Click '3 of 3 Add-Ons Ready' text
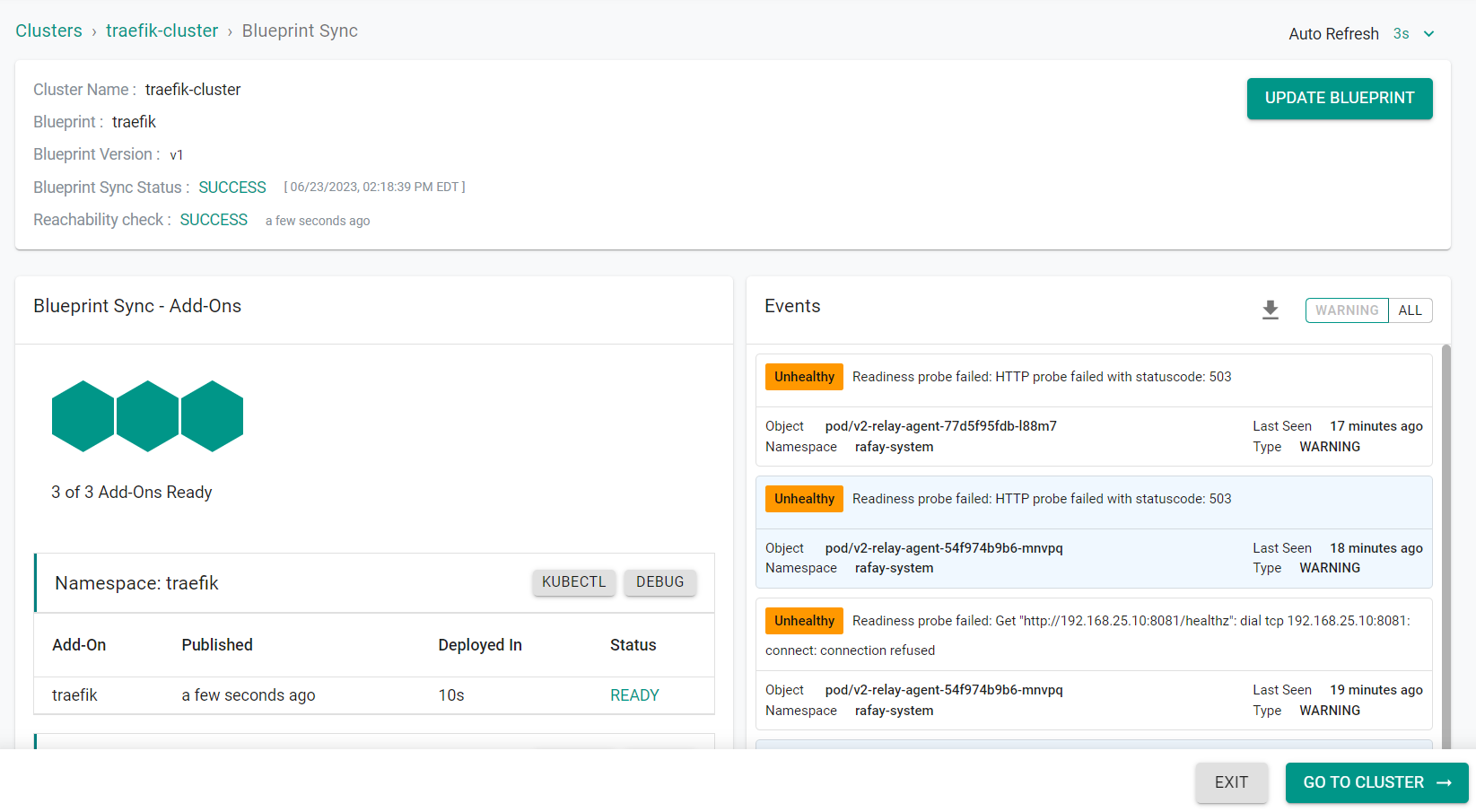Screen dimensions: 1476x812 coord(132,493)
